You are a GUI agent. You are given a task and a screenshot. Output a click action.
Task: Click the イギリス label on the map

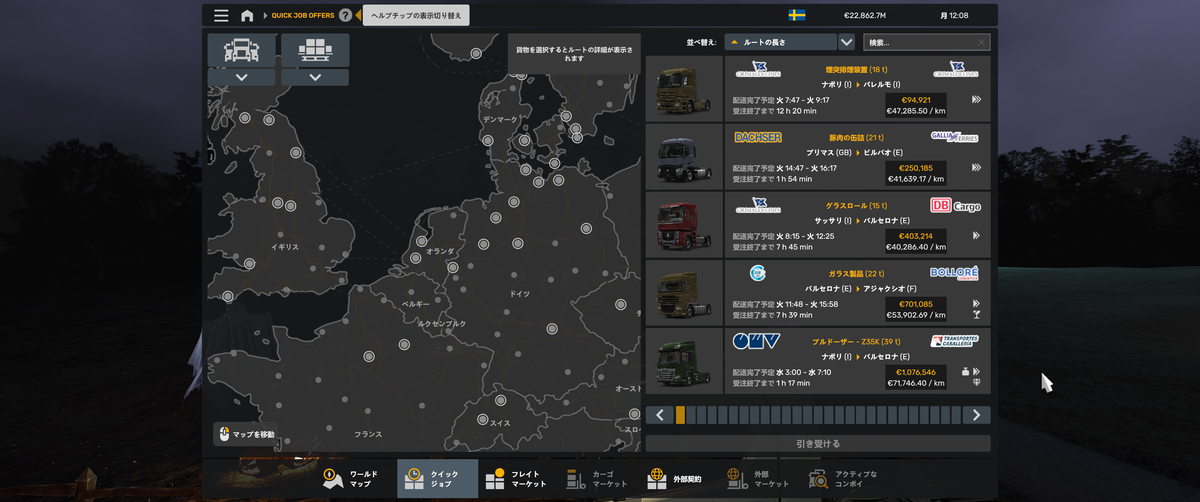pos(285,246)
